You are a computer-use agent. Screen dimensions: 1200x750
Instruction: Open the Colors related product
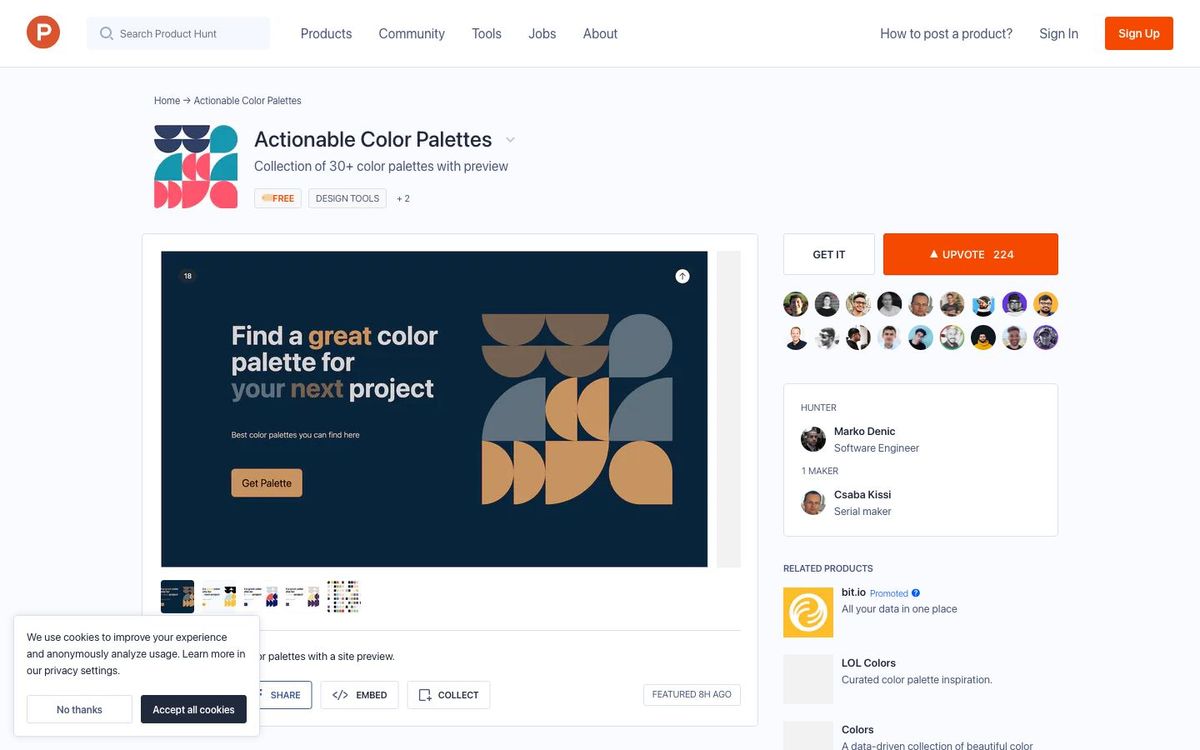(x=858, y=730)
